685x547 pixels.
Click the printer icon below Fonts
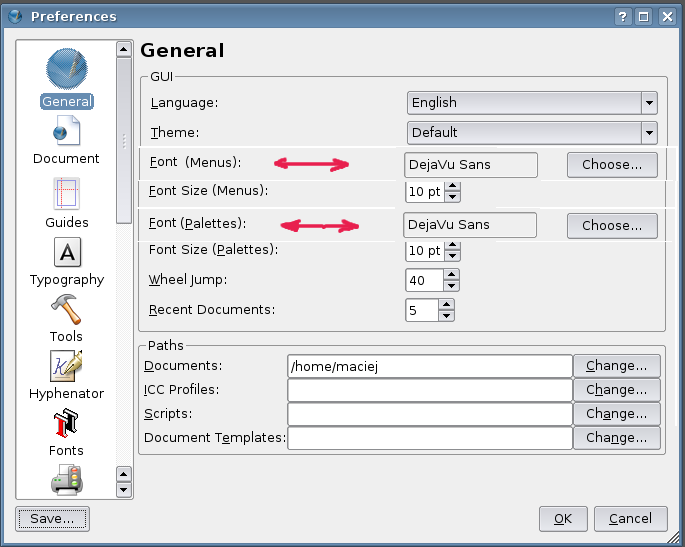(x=66, y=482)
